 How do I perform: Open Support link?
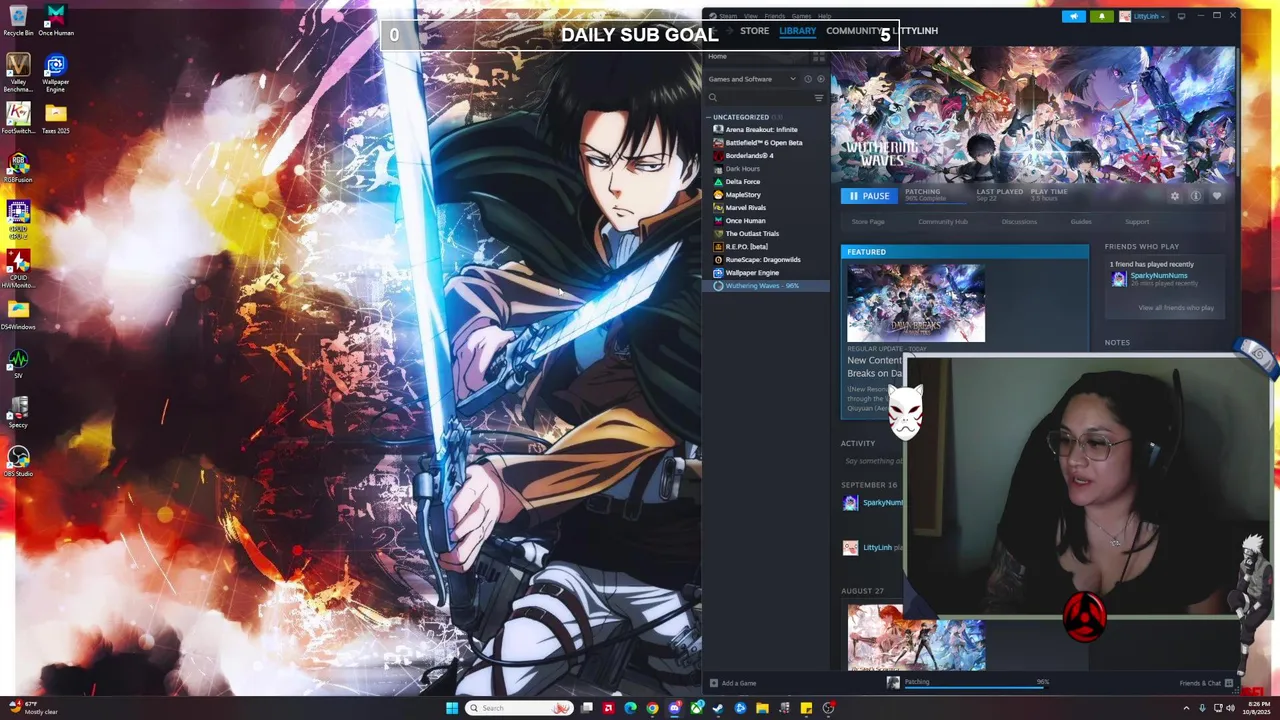[x=1137, y=222]
